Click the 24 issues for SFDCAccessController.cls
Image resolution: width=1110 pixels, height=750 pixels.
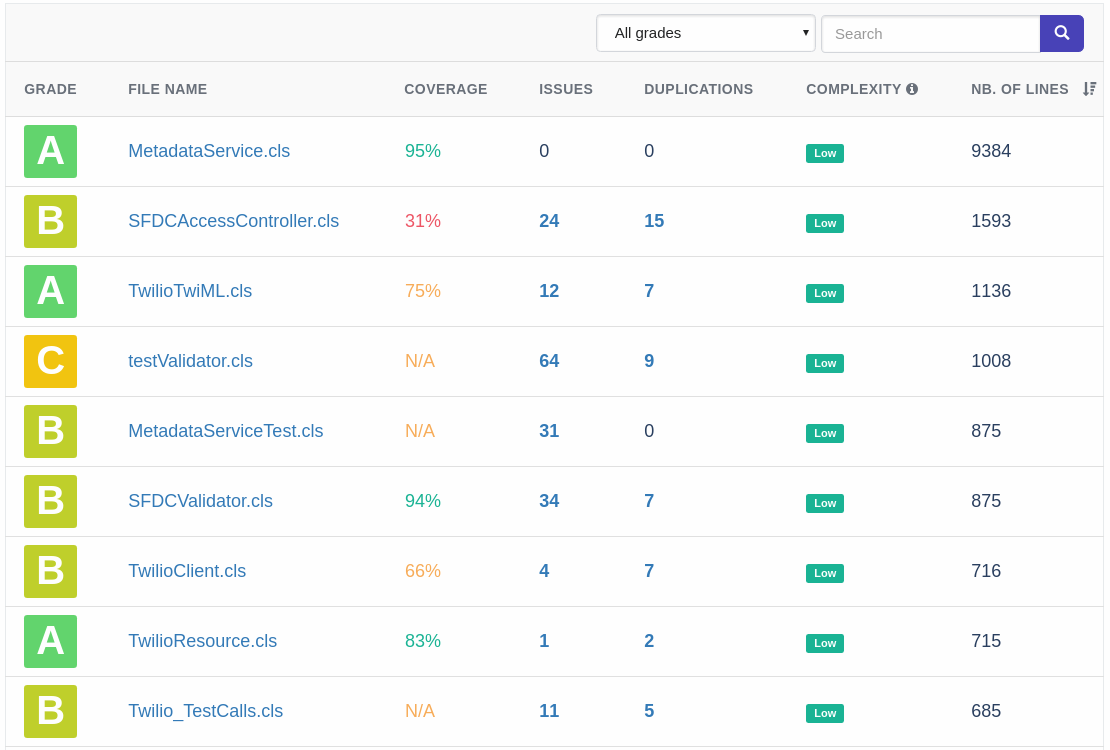coord(549,221)
